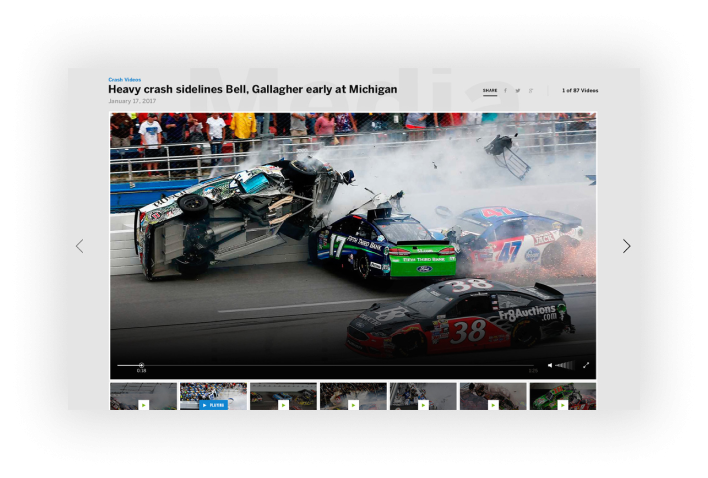Play the first thumbnail video in strip
This screenshot has width=708, height=478.
(x=144, y=396)
